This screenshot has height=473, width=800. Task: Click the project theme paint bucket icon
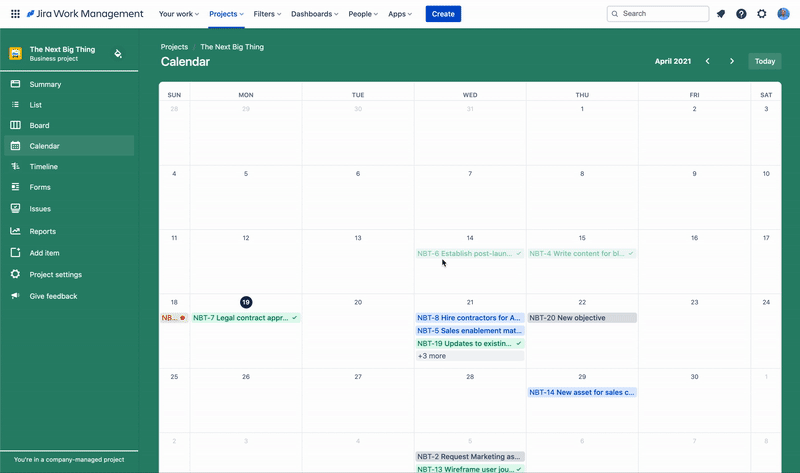coord(118,54)
